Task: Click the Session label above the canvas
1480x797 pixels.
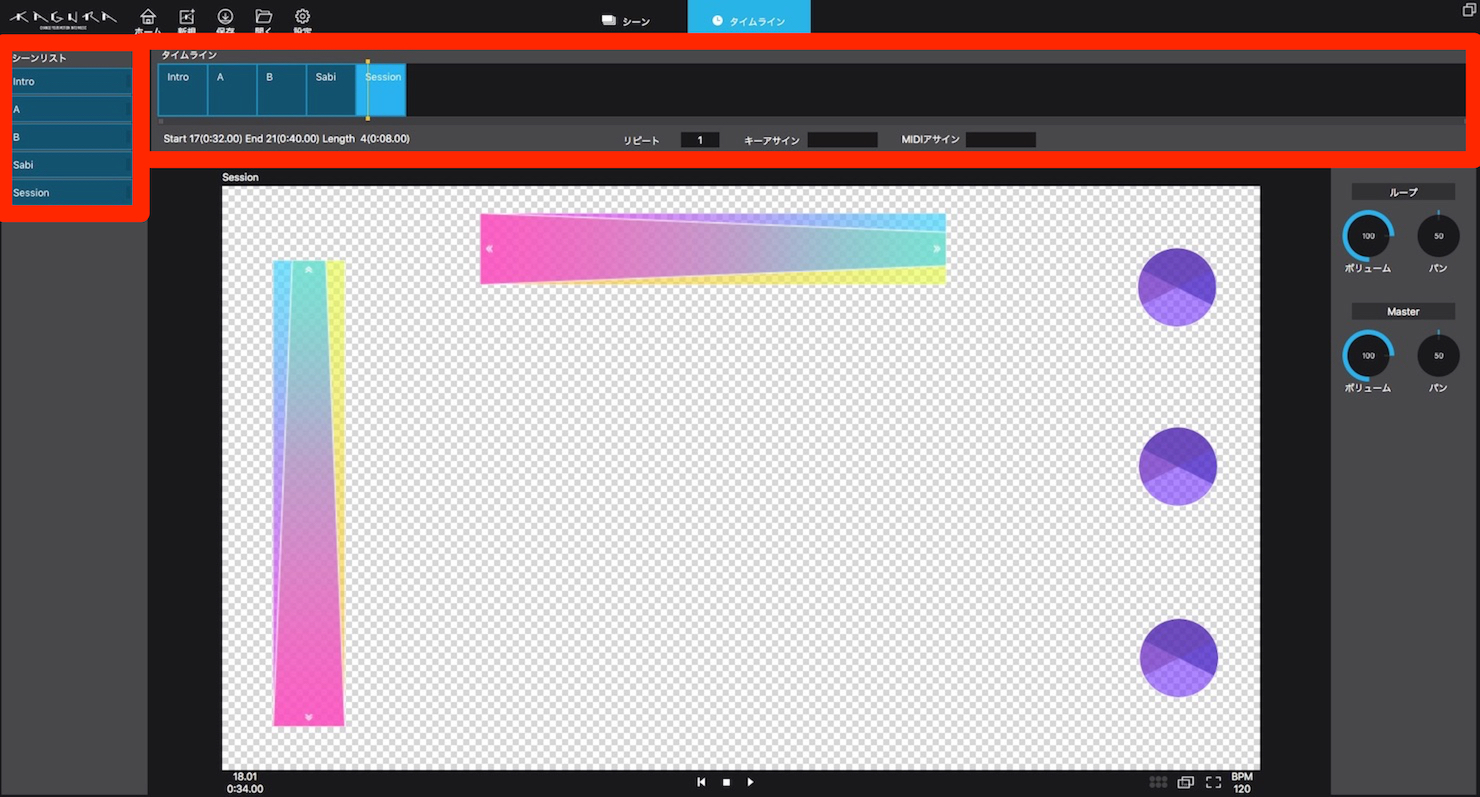Action: [240, 177]
